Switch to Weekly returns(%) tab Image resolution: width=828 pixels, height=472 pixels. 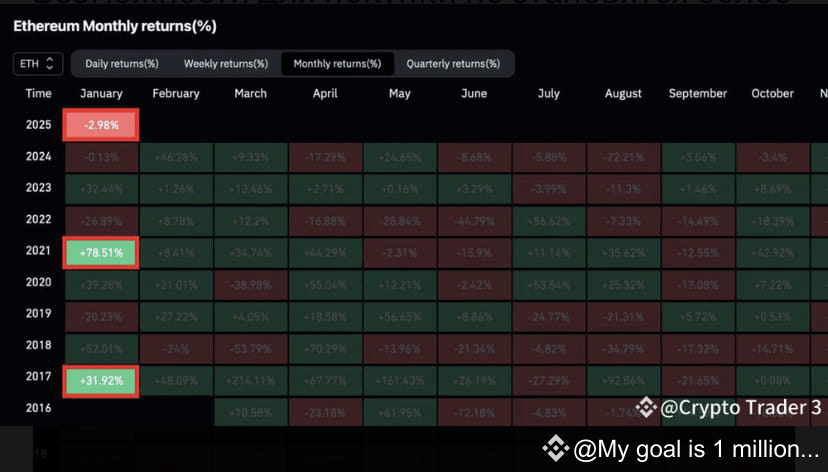(226, 64)
